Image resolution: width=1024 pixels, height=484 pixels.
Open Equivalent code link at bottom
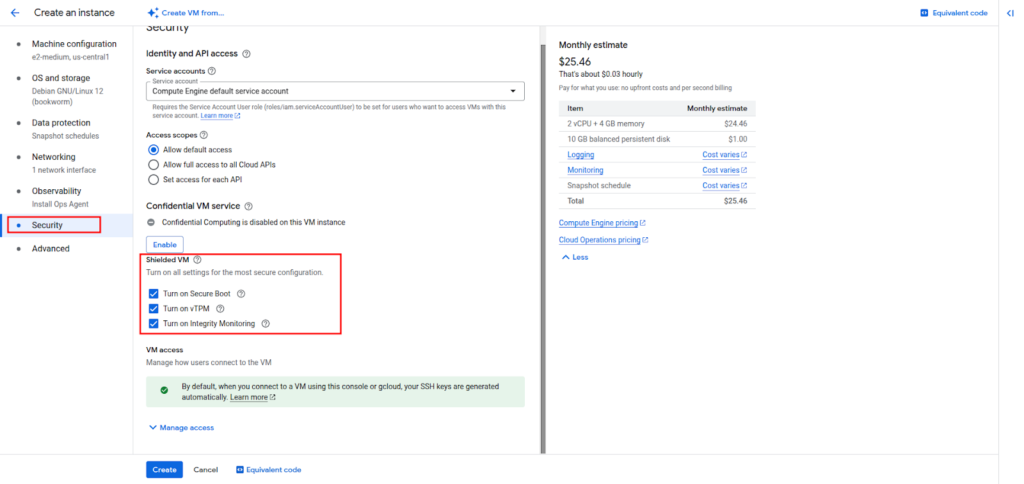268,470
